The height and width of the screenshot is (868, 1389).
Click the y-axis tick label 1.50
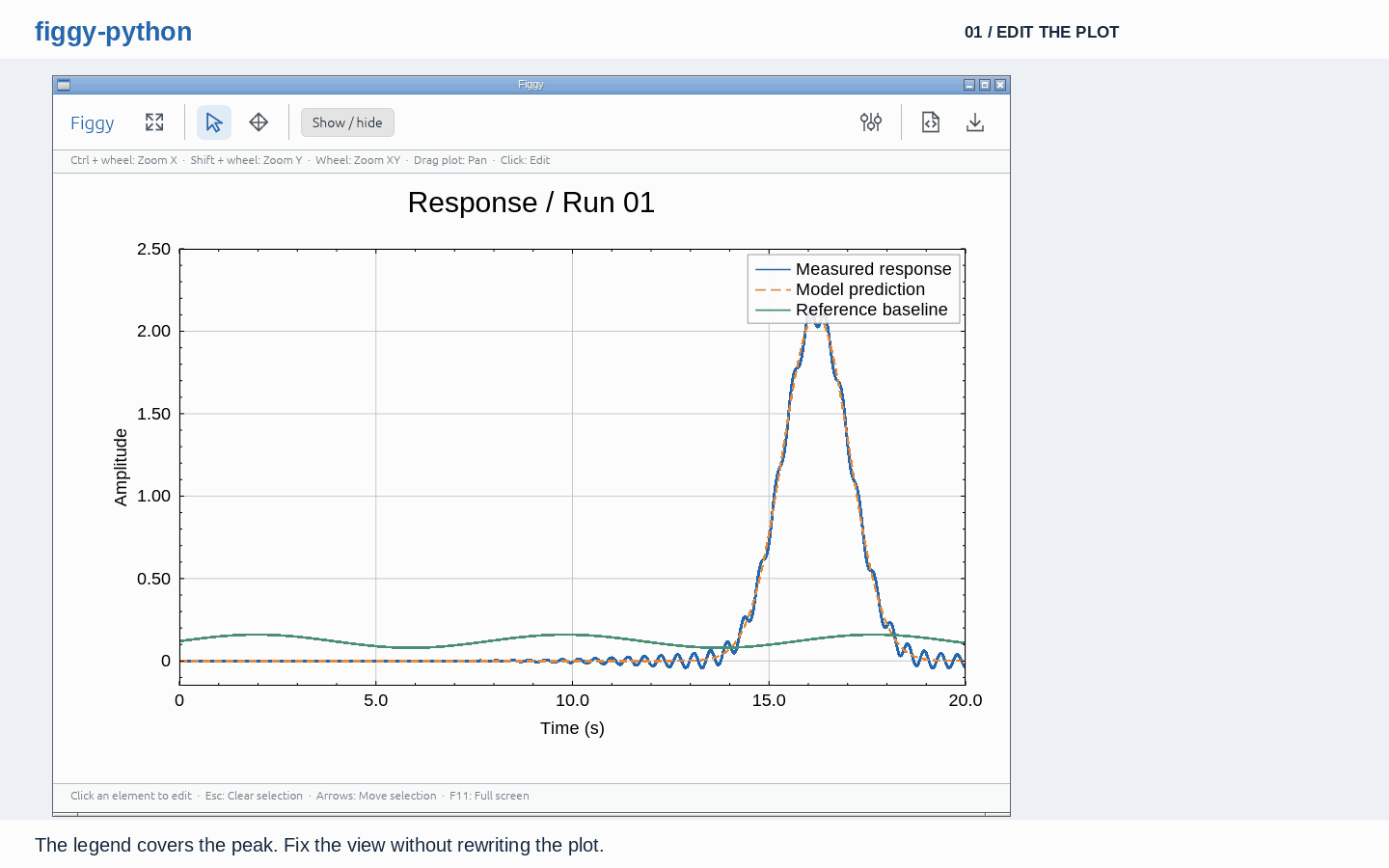[153, 414]
